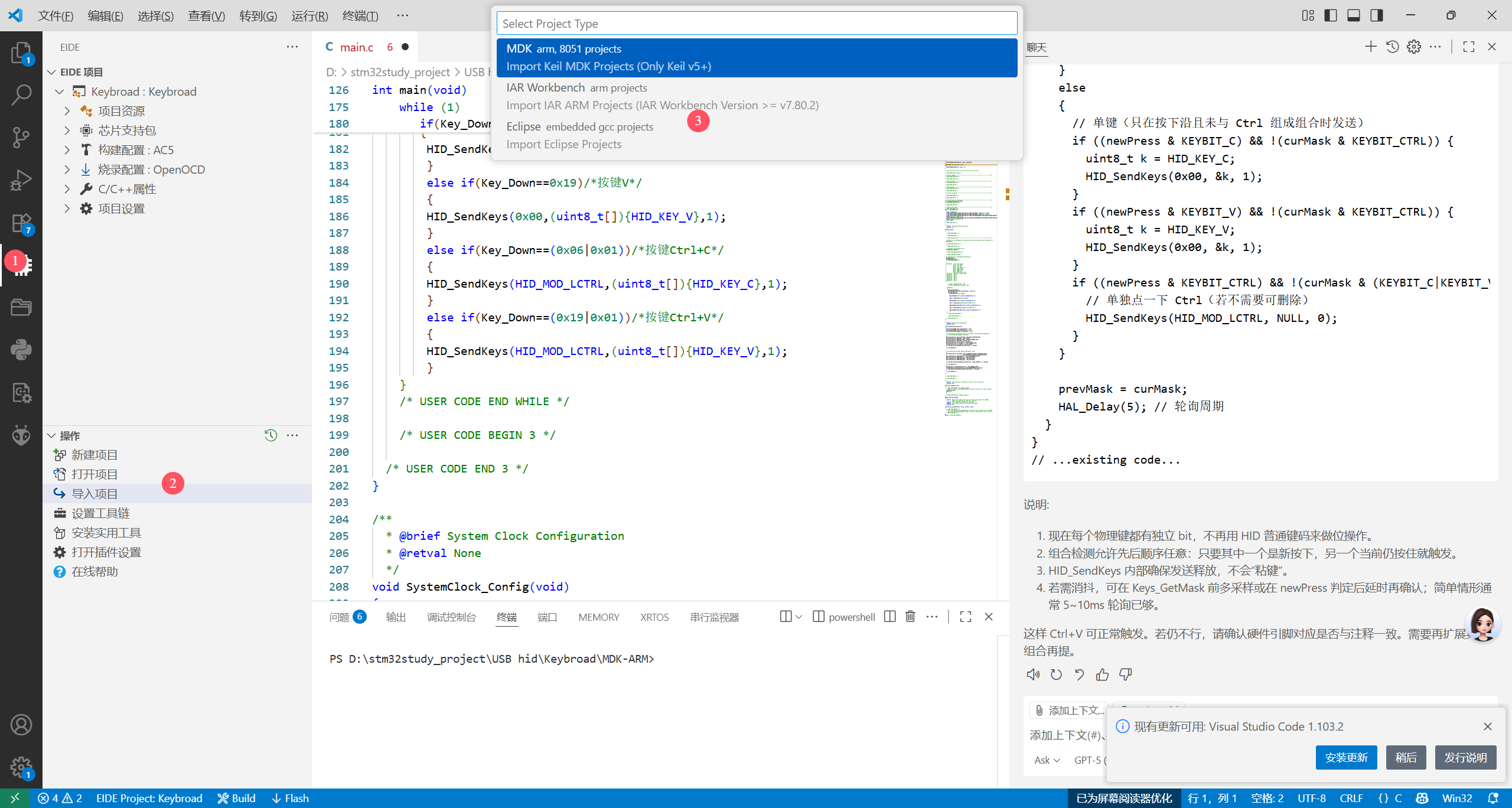
Task: Start a new chat with the plus icon
Action: point(1370,47)
